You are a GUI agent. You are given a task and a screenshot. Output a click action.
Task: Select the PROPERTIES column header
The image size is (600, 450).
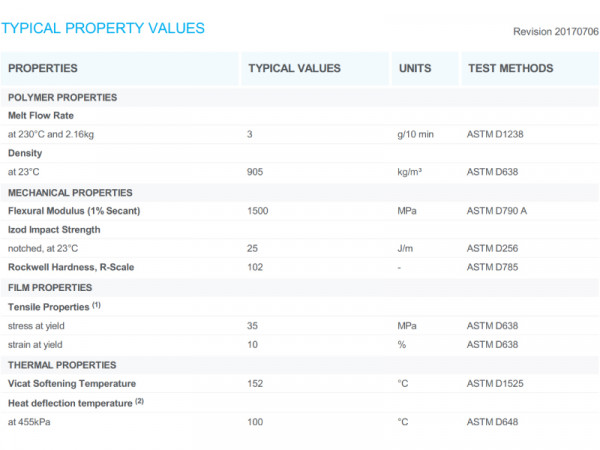click(x=43, y=68)
